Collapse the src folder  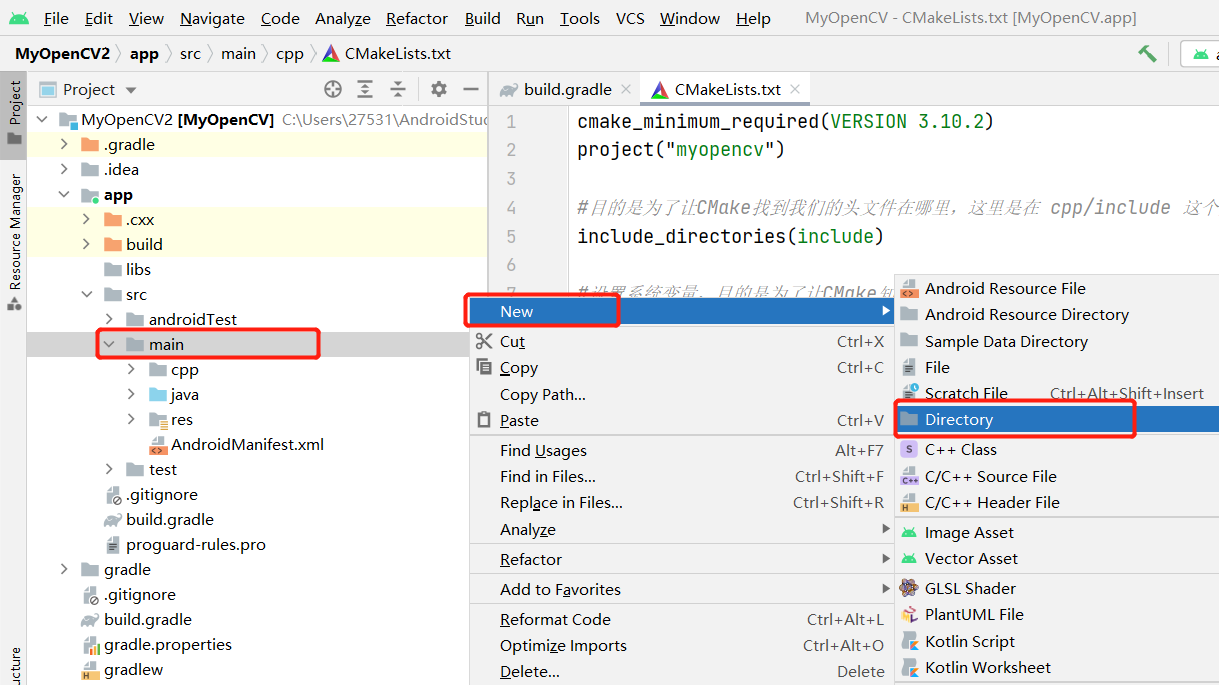tap(86, 294)
